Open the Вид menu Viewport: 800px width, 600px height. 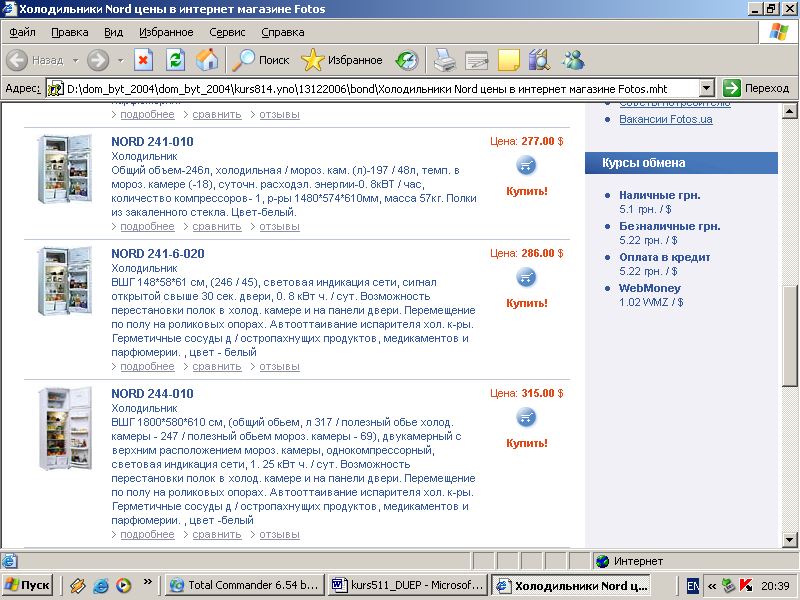pyautogui.click(x=113, y=32)
